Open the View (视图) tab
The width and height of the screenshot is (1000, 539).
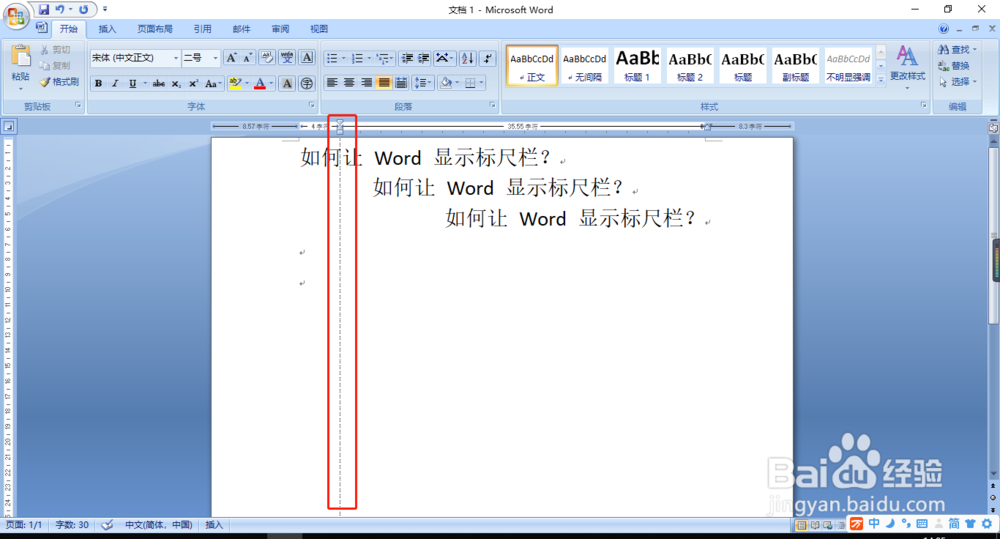pyautogui.click(x=319, y=29)
